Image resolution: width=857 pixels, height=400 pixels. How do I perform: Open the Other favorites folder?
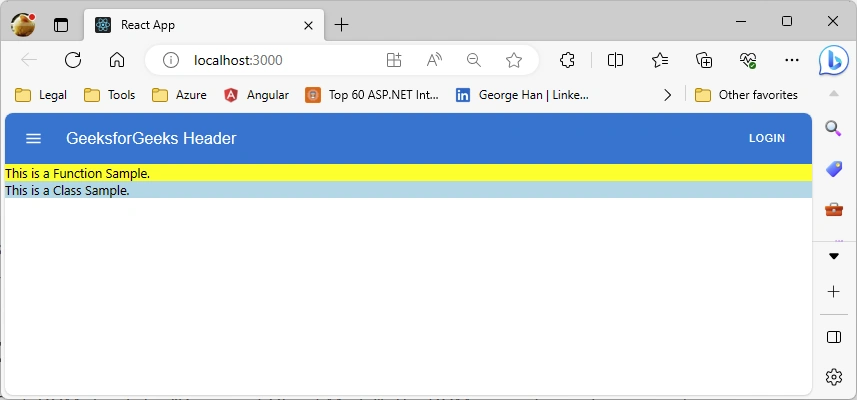pyautogui.click(x=746, y=95)
